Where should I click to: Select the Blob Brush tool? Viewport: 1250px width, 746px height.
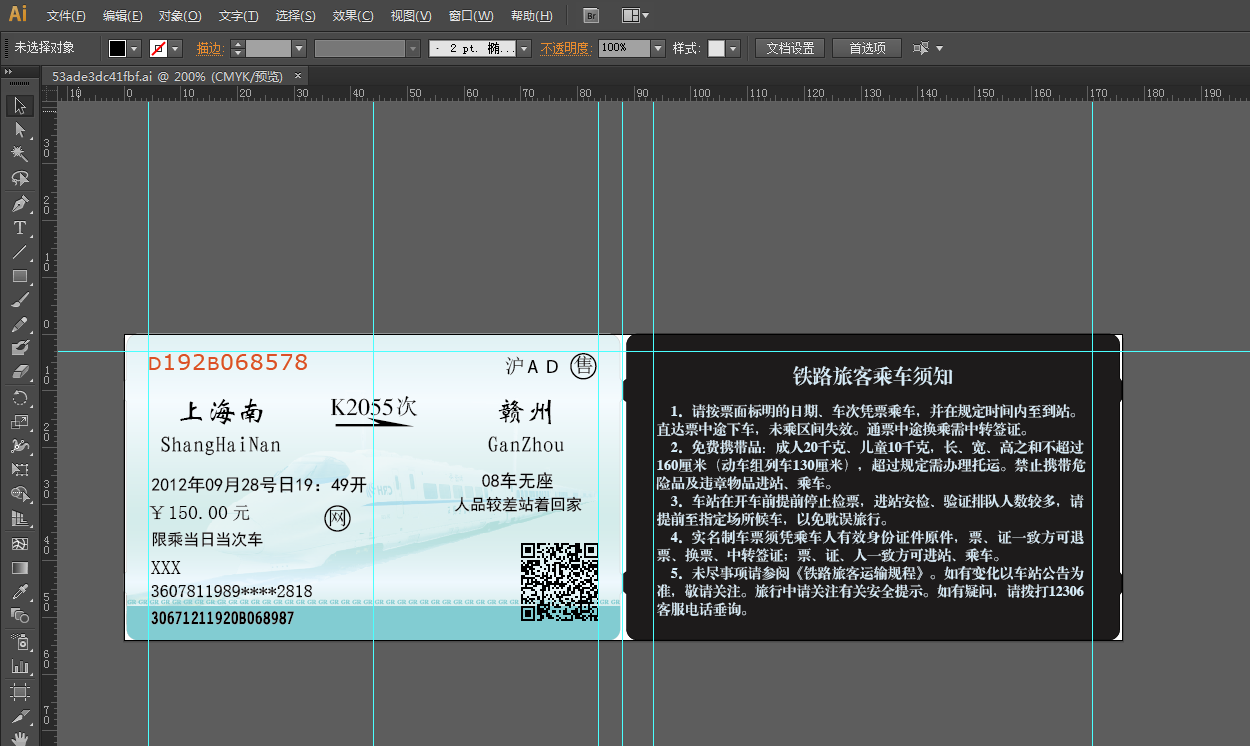pos(19,348)
